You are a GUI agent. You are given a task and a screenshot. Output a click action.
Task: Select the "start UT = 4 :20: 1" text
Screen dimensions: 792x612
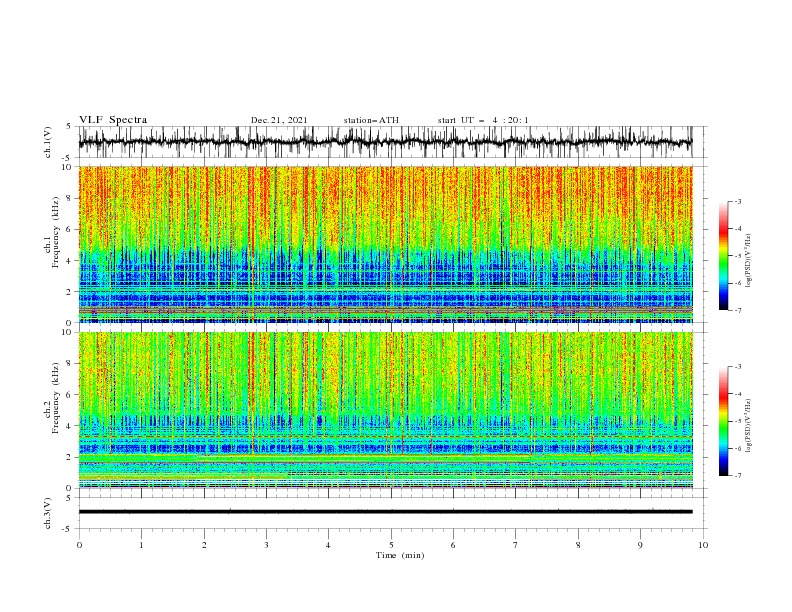483,120
